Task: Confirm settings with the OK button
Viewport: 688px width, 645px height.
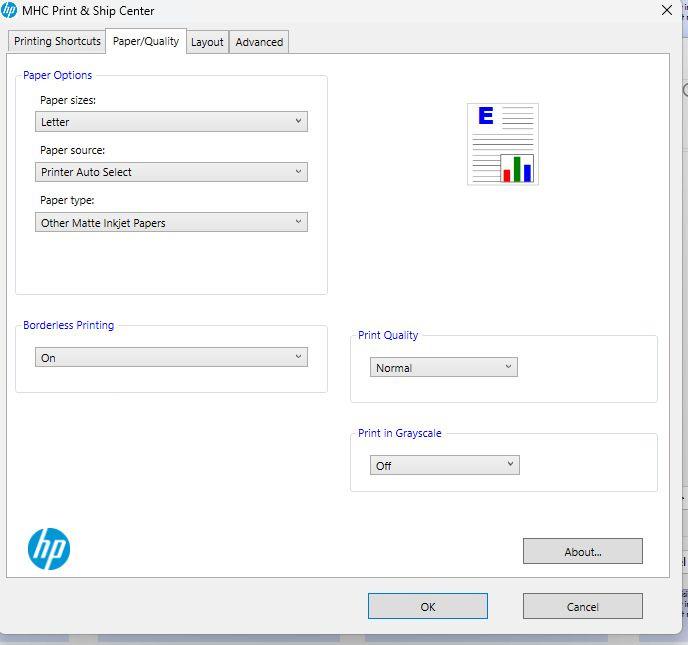Action: (x=428, y=606)
